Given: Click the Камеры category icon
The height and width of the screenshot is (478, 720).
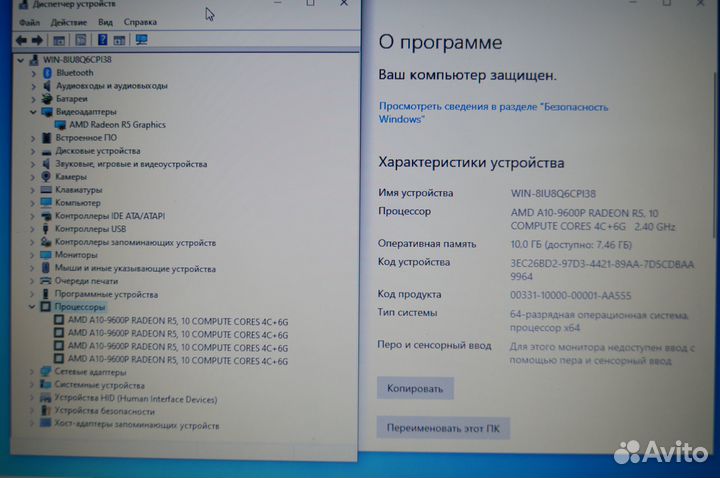Looking at the screenshot, I should tap(46, 177).
